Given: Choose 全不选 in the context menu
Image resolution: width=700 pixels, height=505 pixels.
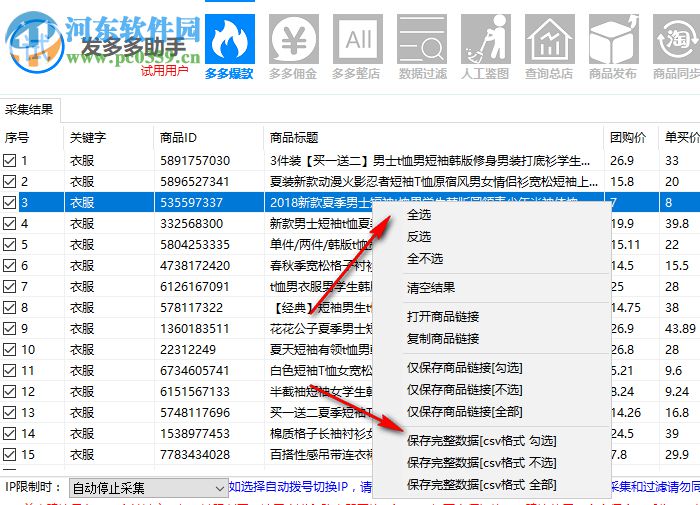Looking at the screenshot, I should tap(425, 259).
